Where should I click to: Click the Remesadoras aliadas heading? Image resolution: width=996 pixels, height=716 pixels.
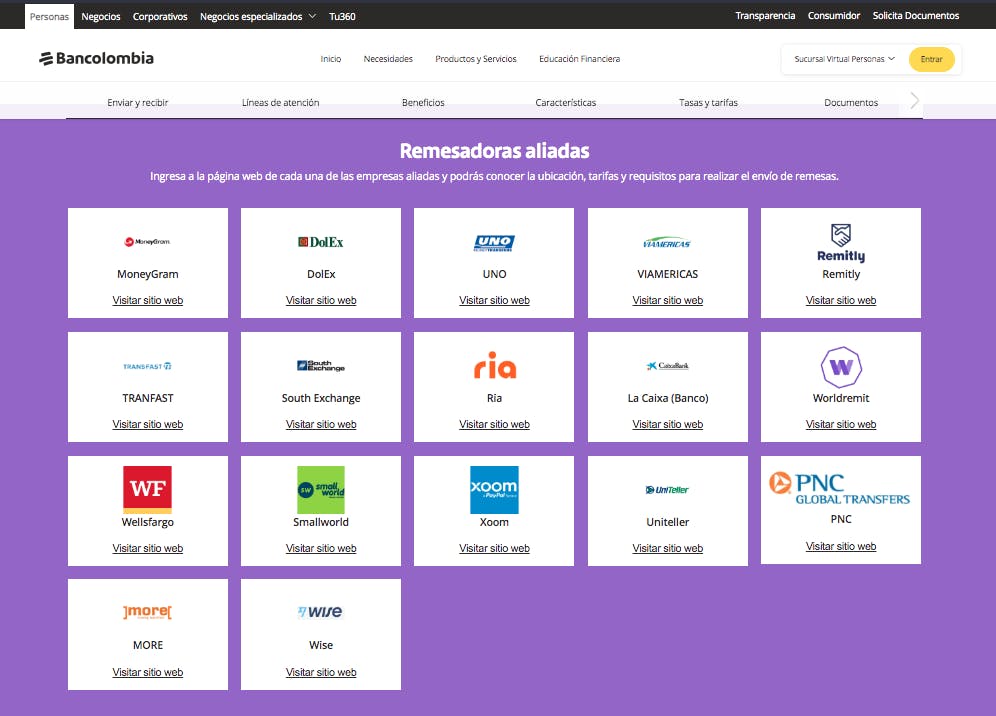click(494, 151)
